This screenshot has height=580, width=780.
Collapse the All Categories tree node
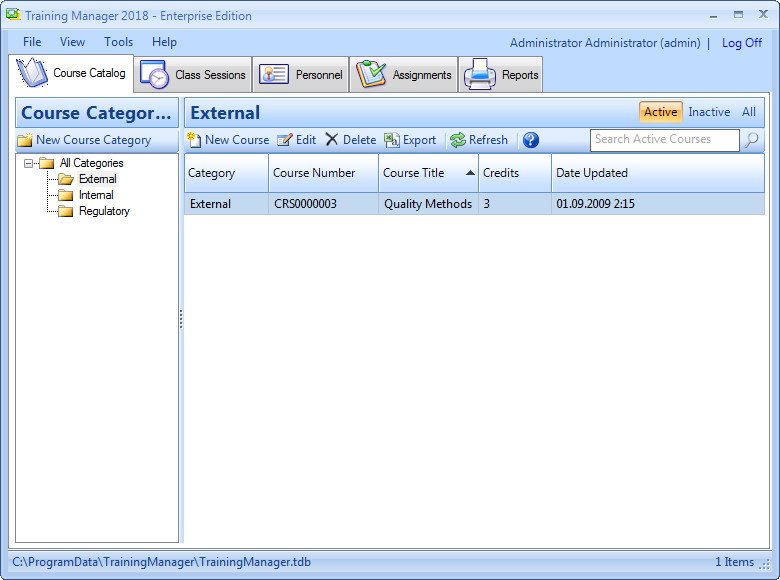click(x=29, y=163)
